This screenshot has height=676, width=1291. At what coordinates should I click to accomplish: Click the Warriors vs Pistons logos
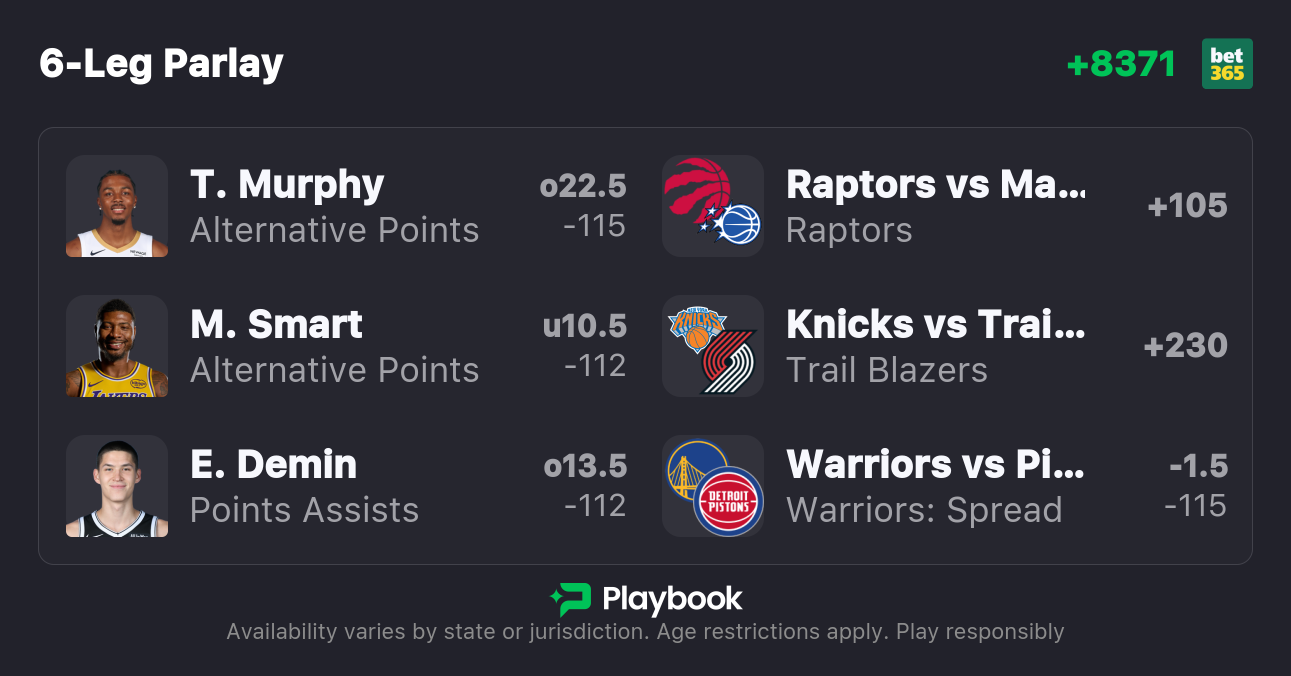[713, 486]
